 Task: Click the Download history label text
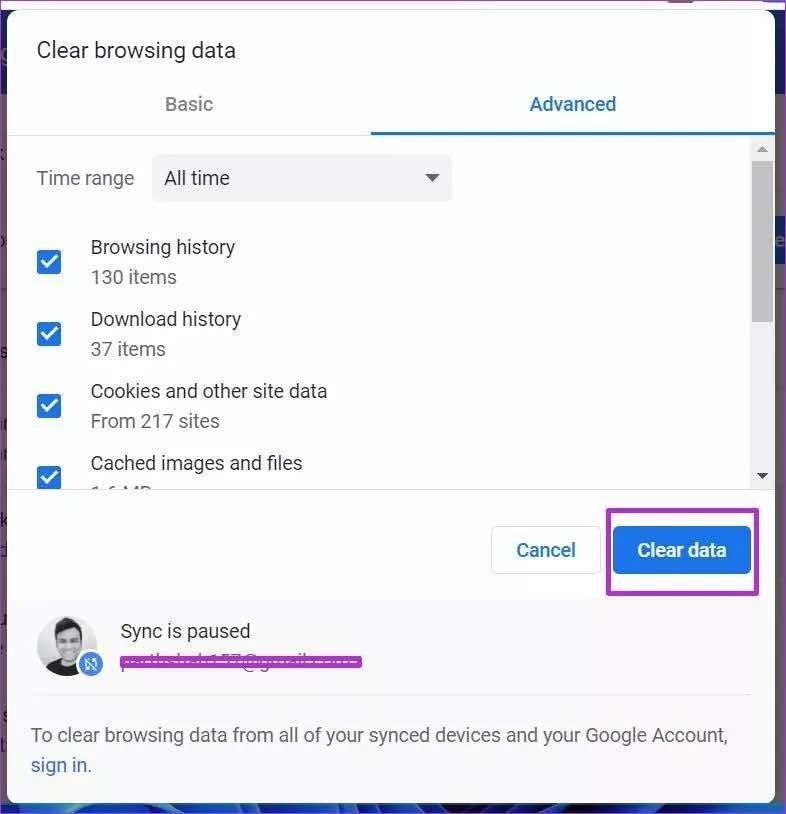166,319
